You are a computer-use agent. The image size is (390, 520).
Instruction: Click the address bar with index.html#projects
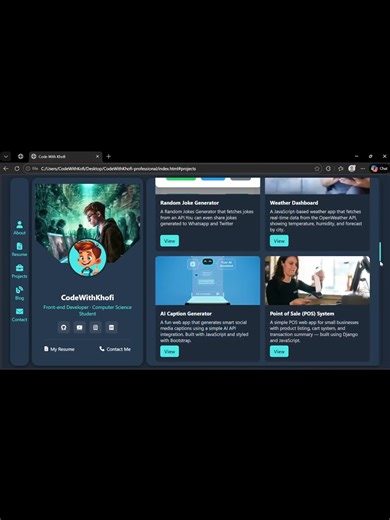pyautogui.click(x=173, y=169)
